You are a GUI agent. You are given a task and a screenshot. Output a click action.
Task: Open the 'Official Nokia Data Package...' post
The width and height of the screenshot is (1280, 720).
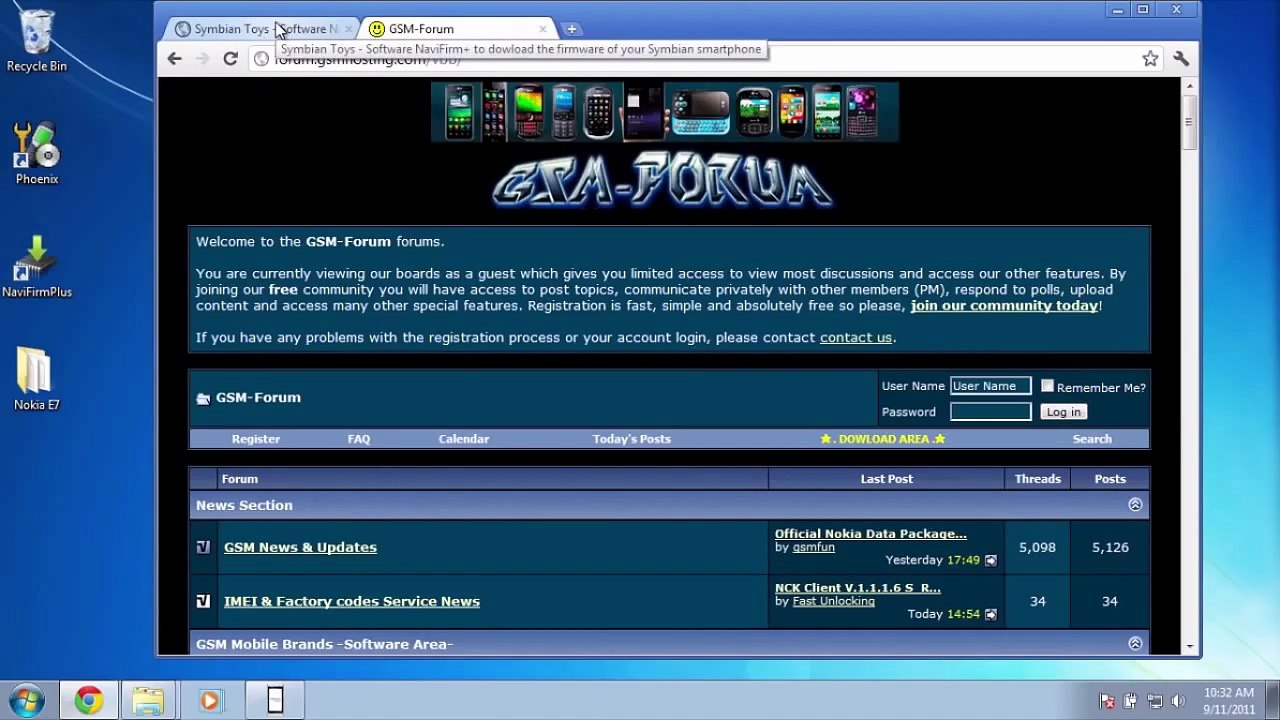871,534
